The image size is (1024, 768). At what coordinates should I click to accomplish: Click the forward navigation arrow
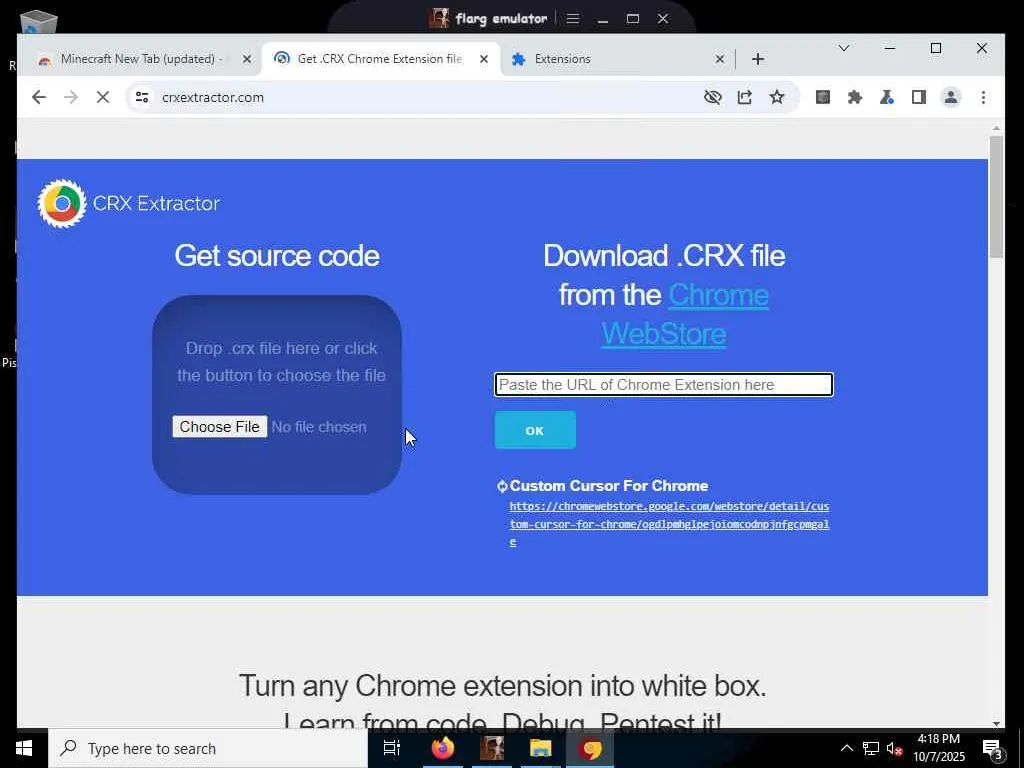[x=71, y=97]
